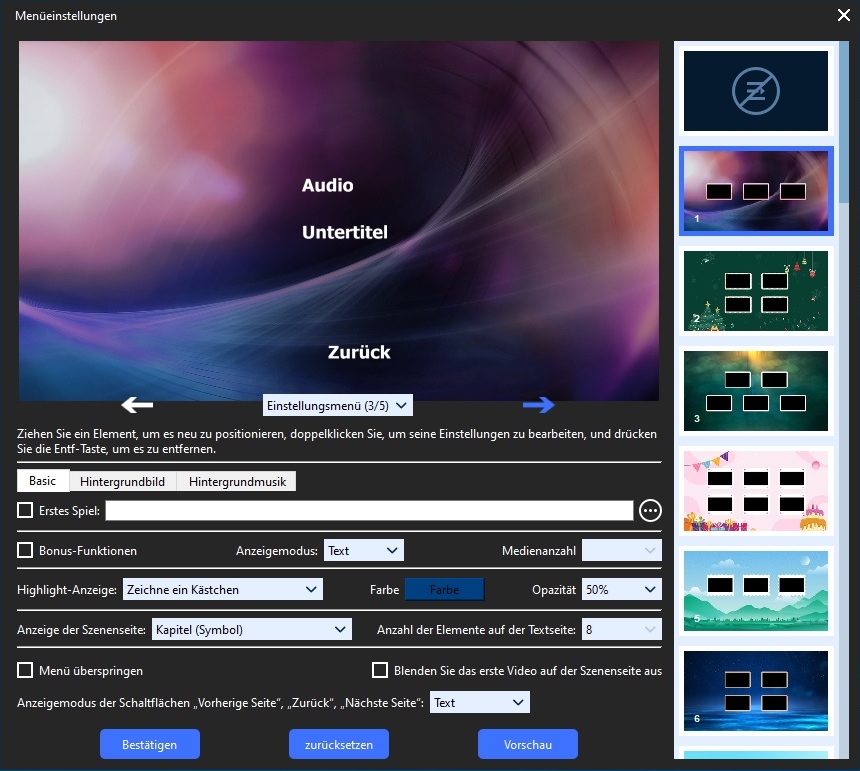Click Bestätigen button

pos(150,744)
